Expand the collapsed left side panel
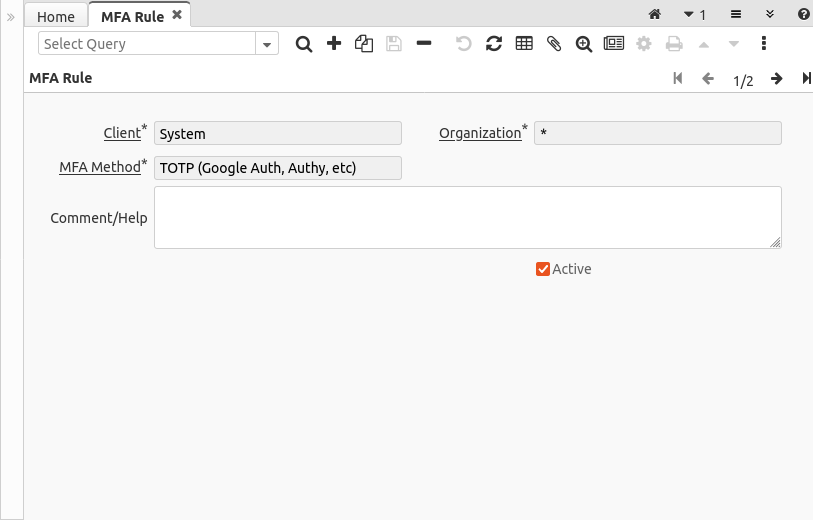Viewport: 813px width, 520px height. (x=11, y=17)
